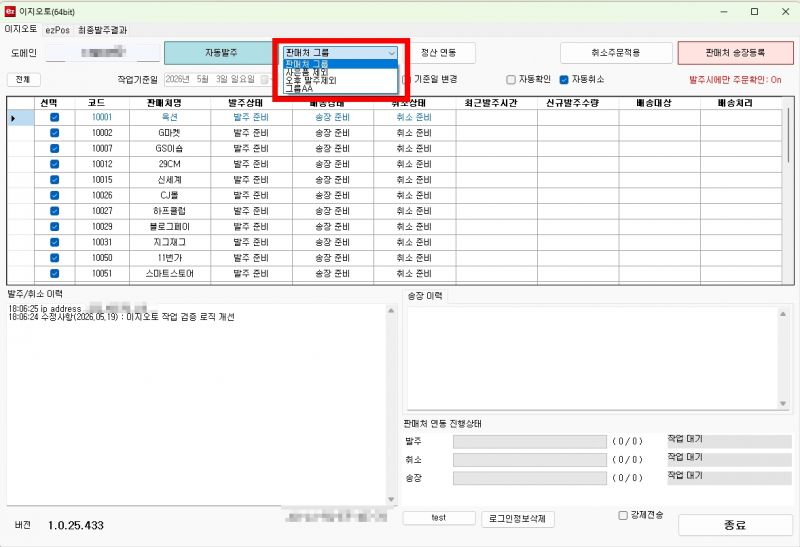Click the 정산 연동 button
This screenshot has height=547, width=800.
click(x=438, y=53)
